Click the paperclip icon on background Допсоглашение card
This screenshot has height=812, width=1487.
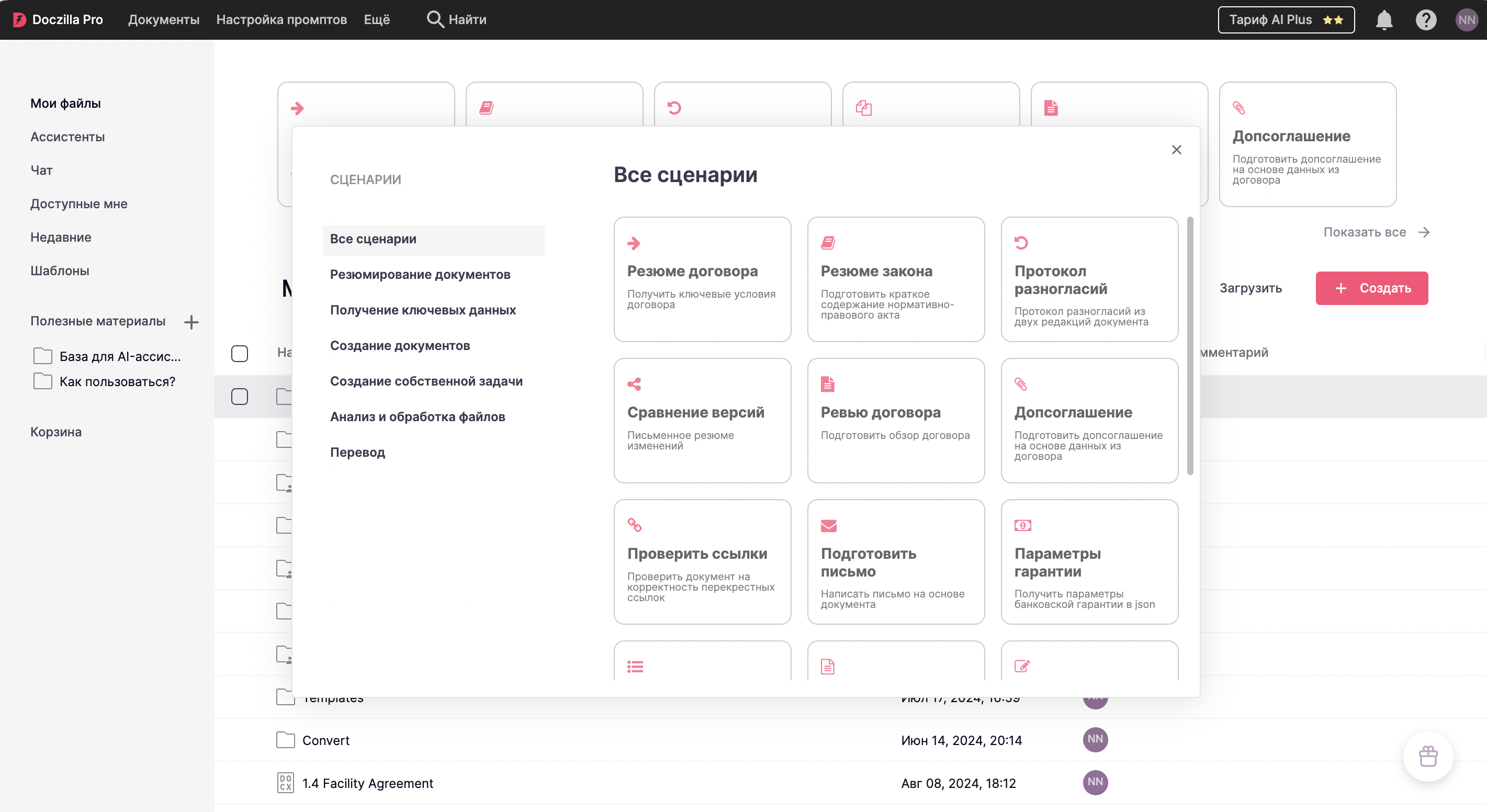tap(1239, 108)
